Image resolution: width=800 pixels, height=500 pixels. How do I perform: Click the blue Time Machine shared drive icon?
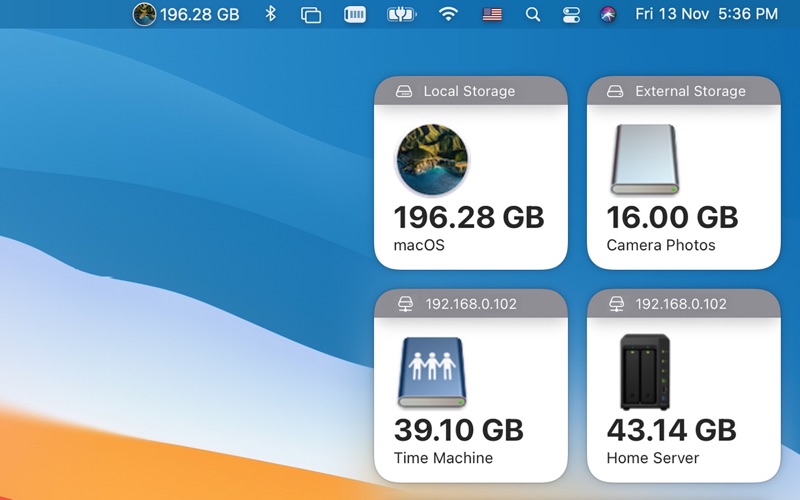[432, 372]
